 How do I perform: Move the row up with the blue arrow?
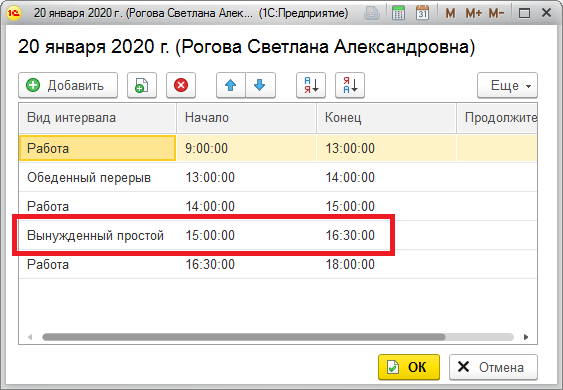pos(231,85)
